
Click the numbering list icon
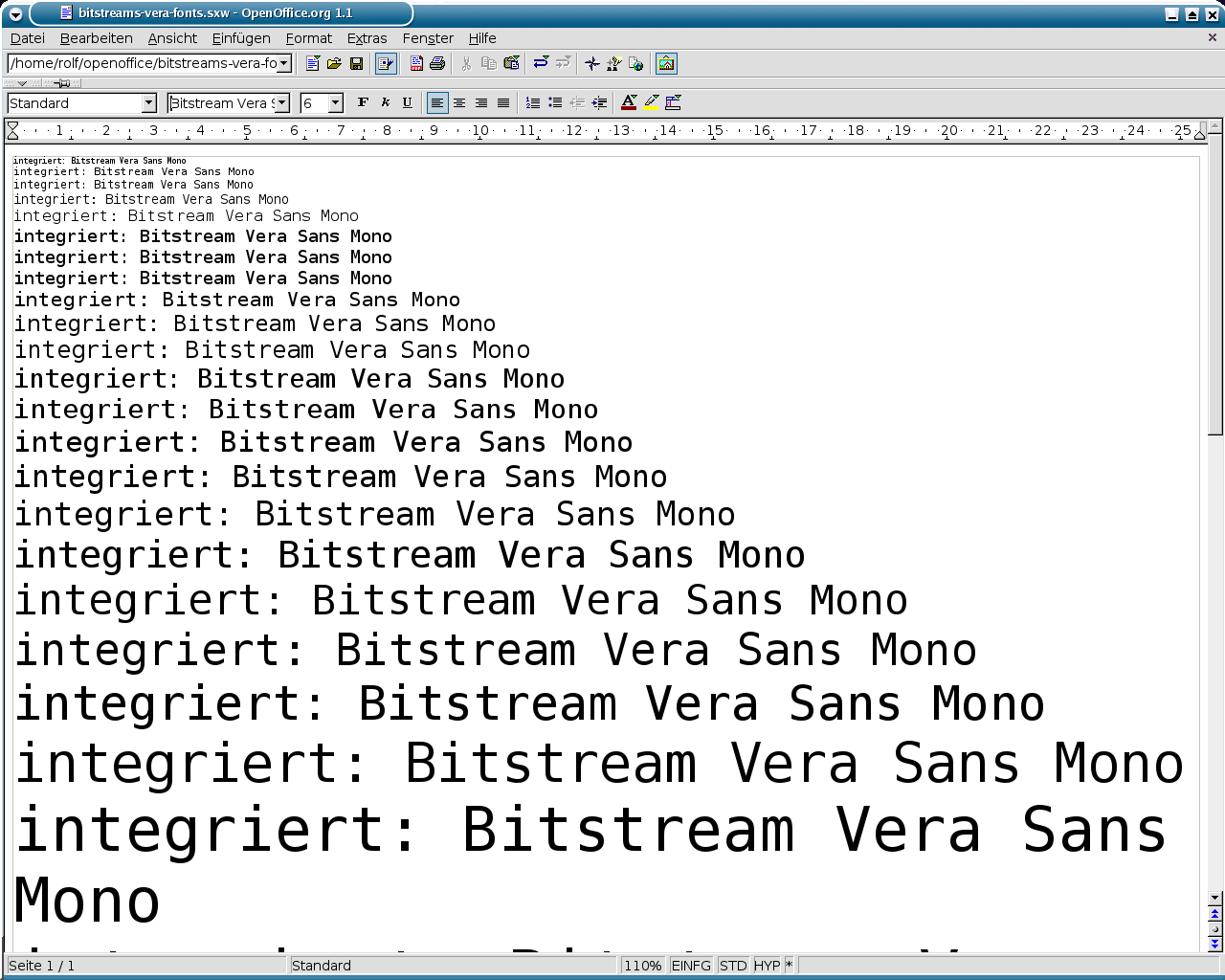click(x=533, y=102)
